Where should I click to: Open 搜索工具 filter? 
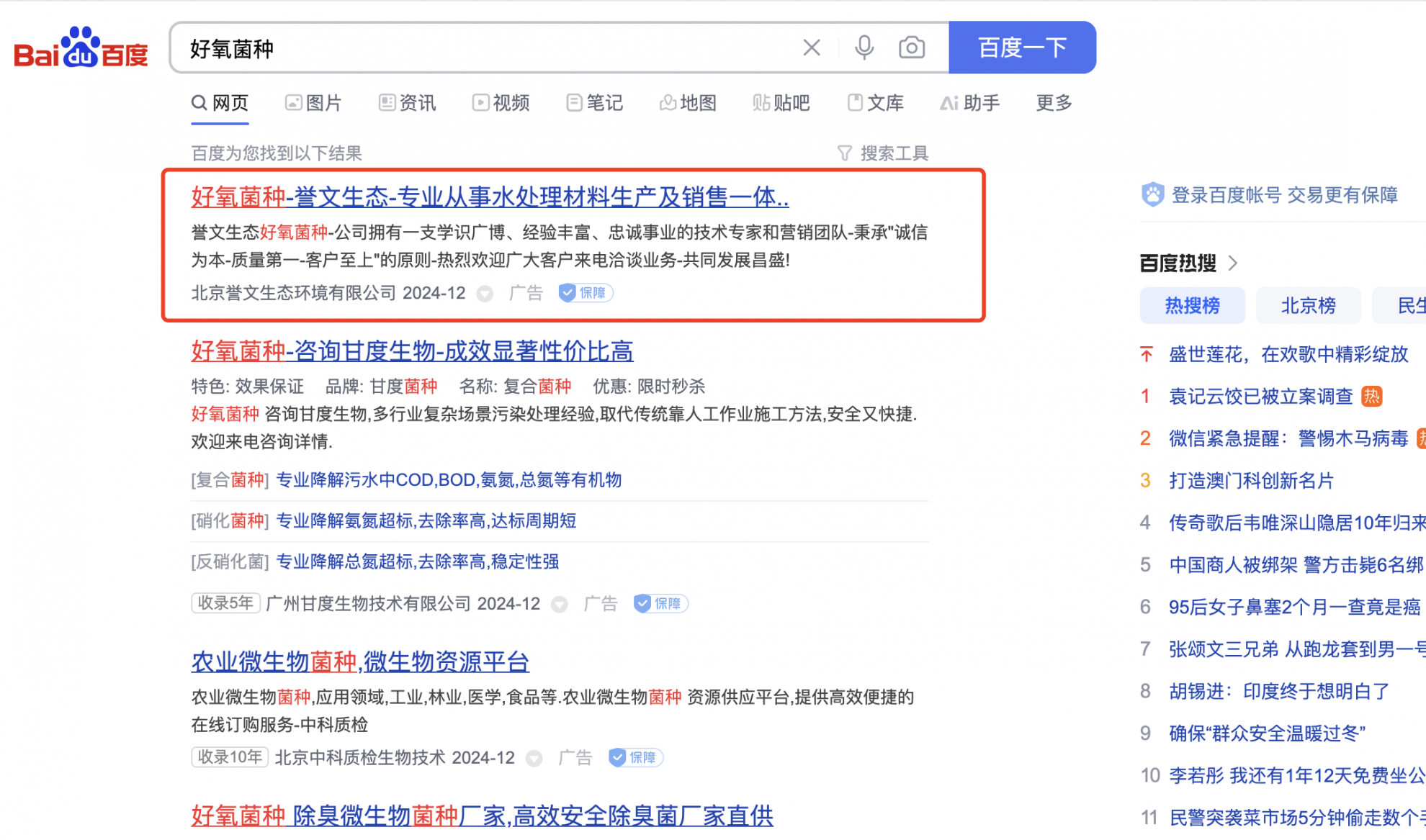883,153
